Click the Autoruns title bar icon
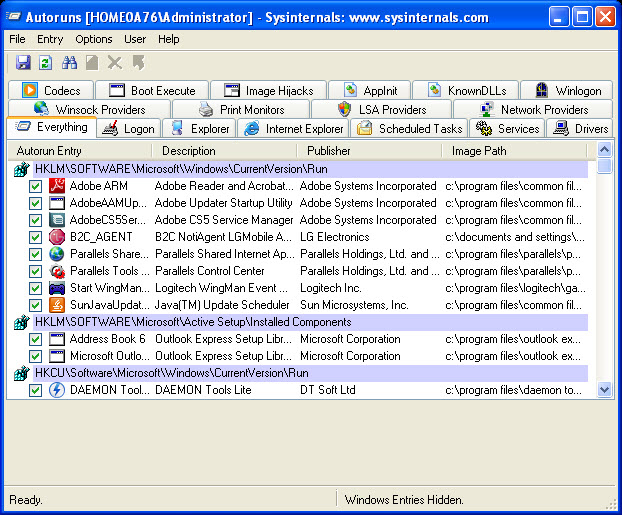622x515 pixels. click(13, 17)
